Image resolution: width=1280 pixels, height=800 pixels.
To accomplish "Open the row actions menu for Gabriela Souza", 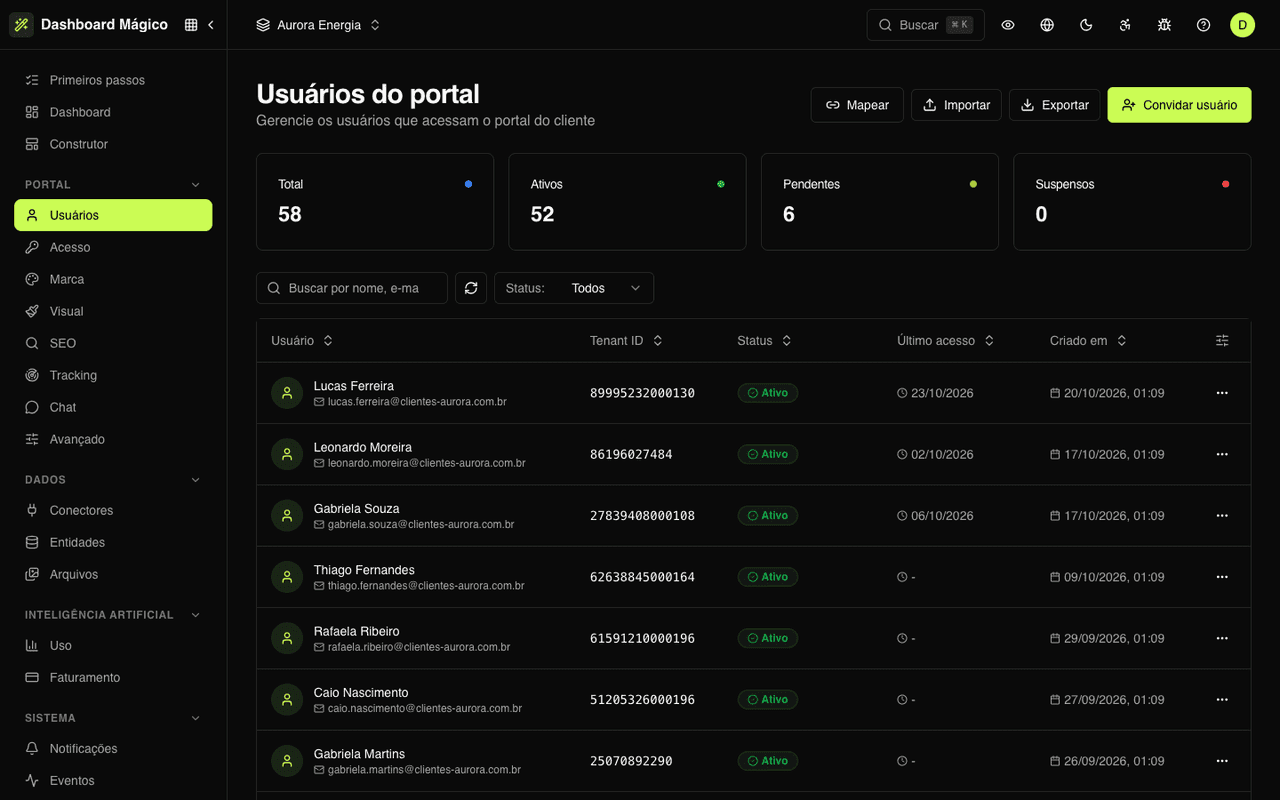I will click(x=1222, y=516).
